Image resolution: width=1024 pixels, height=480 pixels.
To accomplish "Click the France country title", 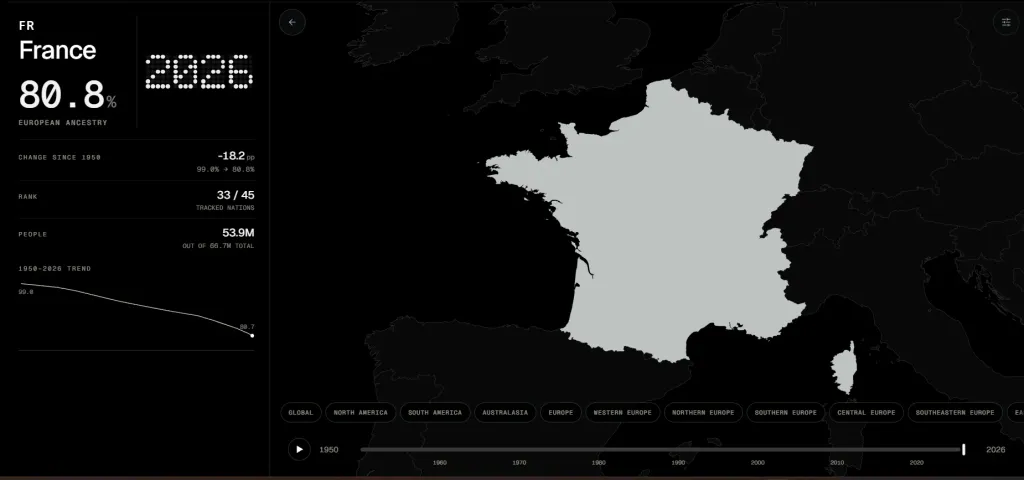I will [57, 50].
